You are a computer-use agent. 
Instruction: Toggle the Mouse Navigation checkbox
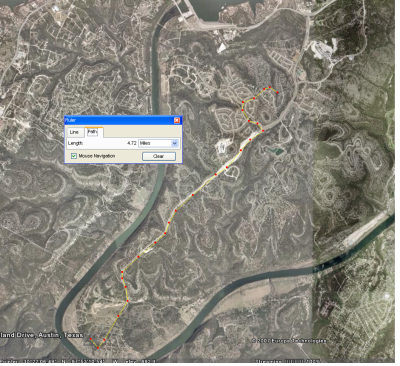coord(74,156)
